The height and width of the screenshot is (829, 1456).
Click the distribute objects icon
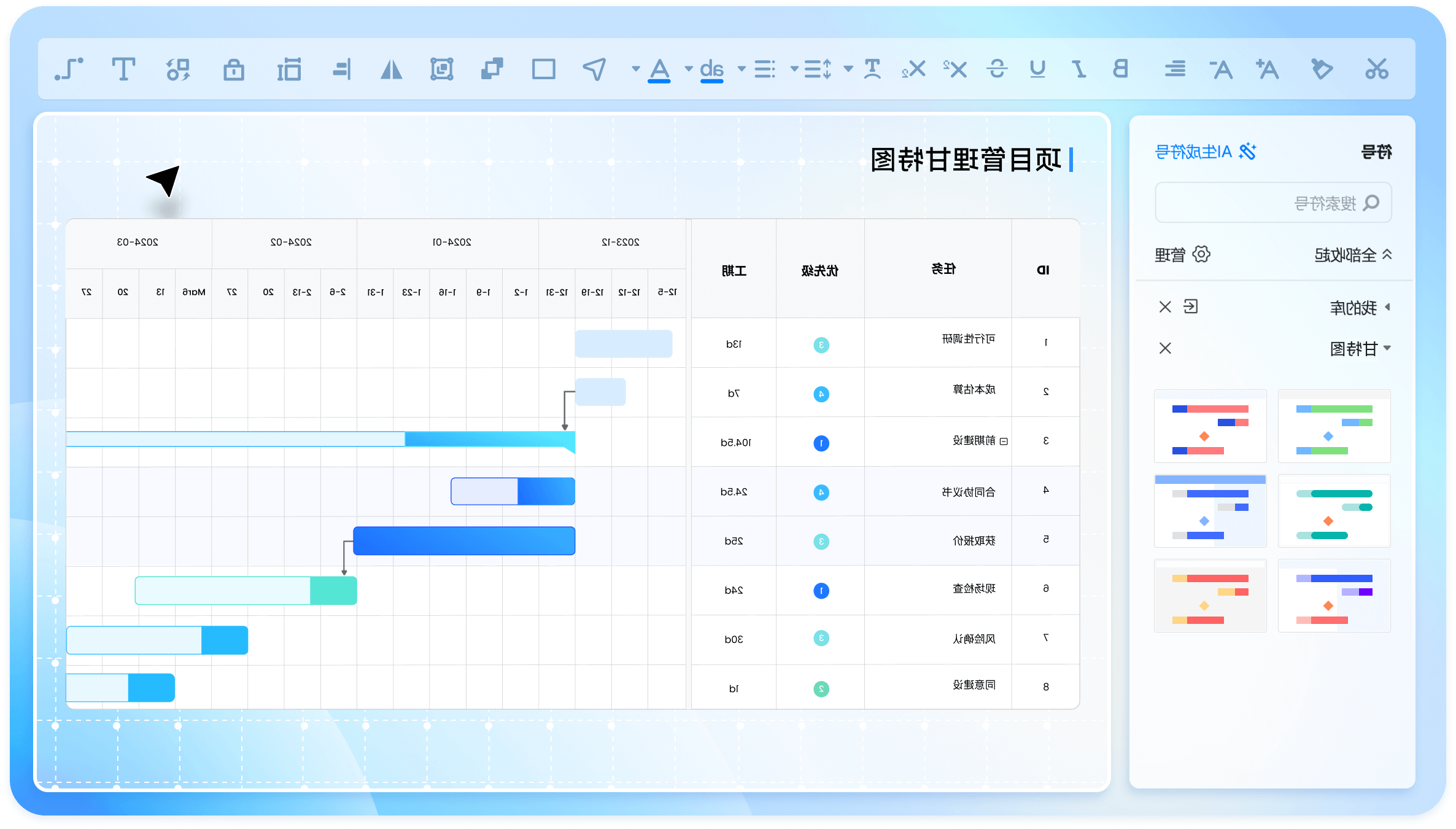coord(289,69)
